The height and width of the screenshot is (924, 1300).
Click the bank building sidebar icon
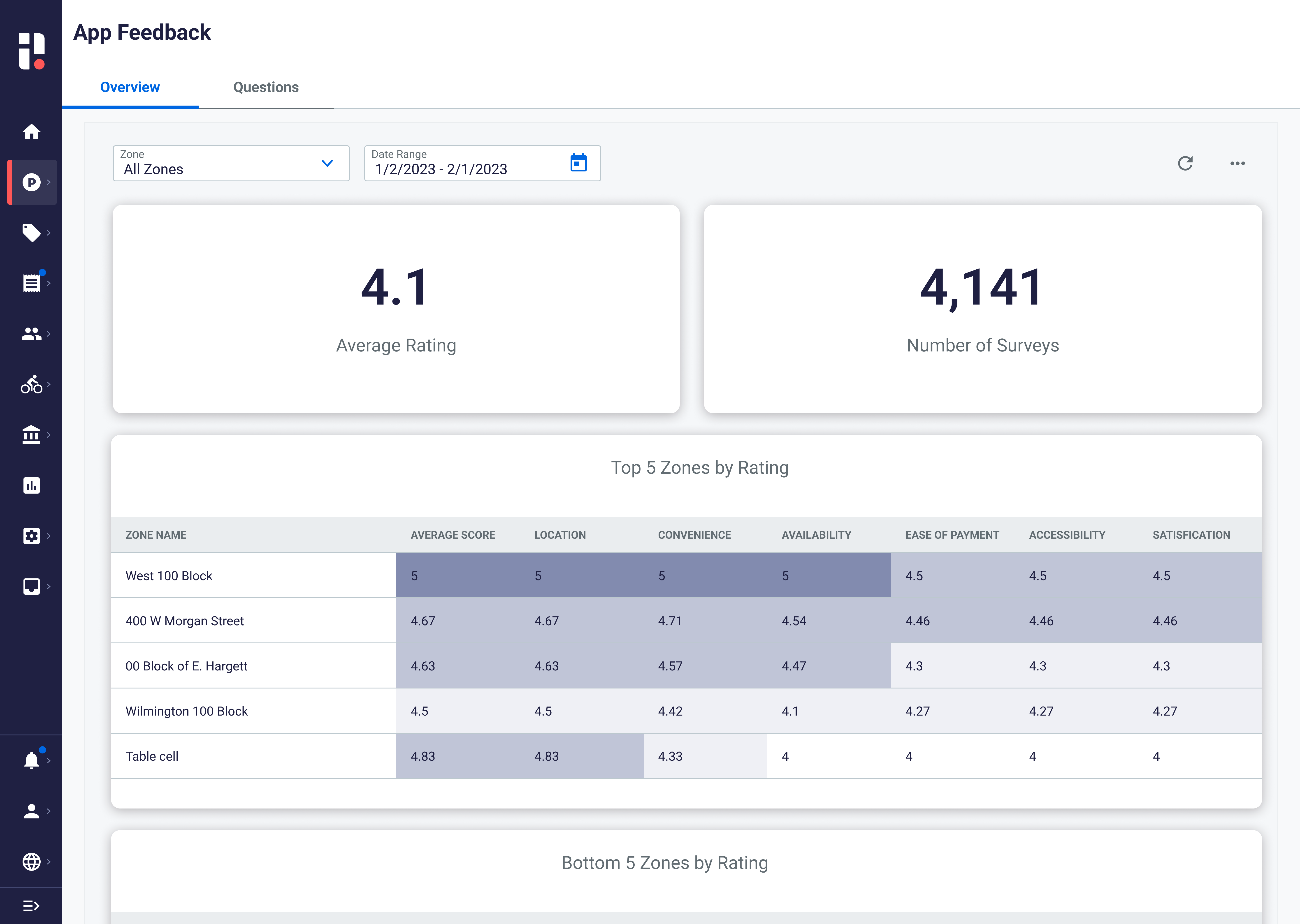[x=31, y=435]
